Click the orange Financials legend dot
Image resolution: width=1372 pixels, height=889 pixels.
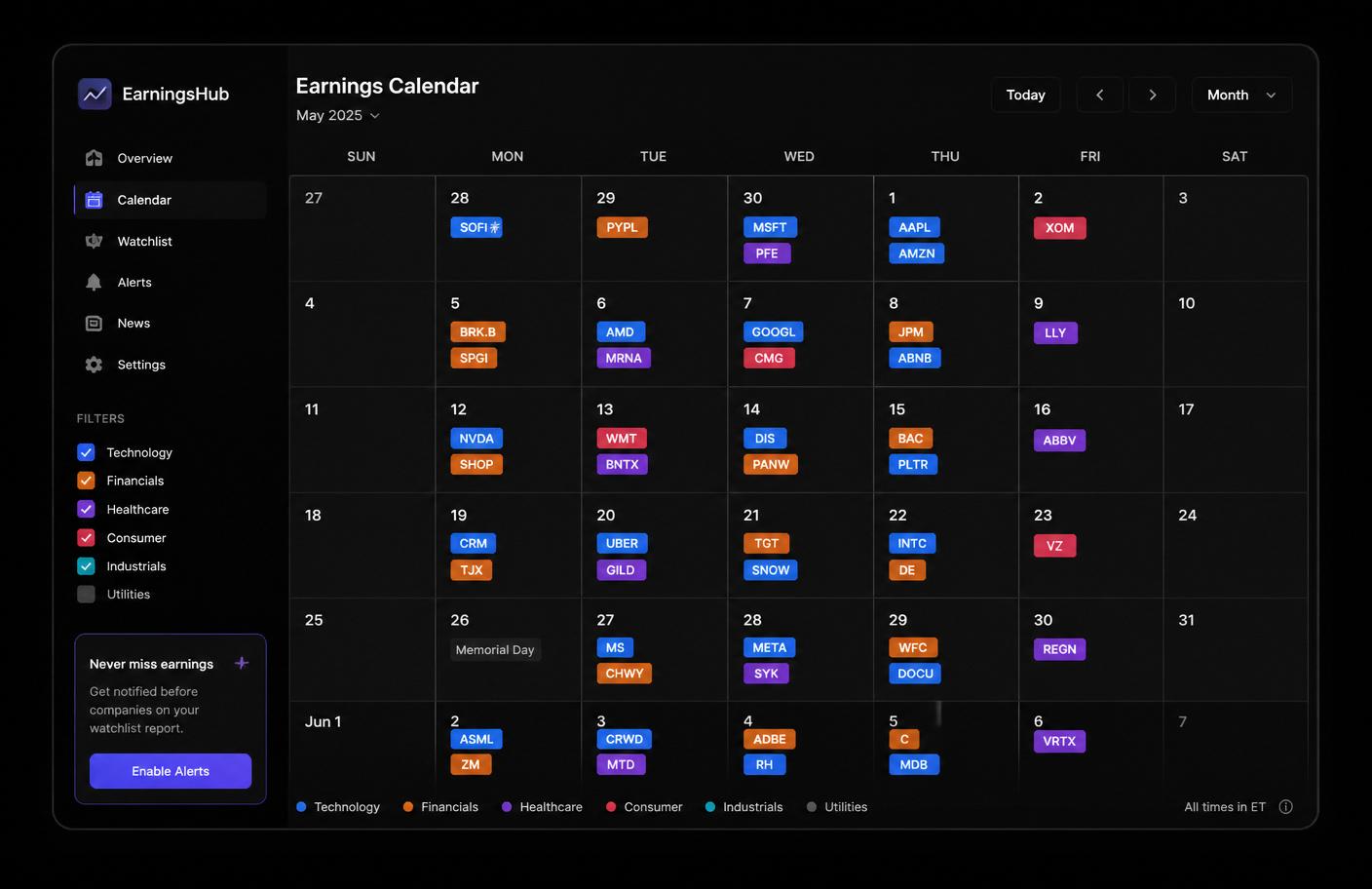tap(408, 806)
